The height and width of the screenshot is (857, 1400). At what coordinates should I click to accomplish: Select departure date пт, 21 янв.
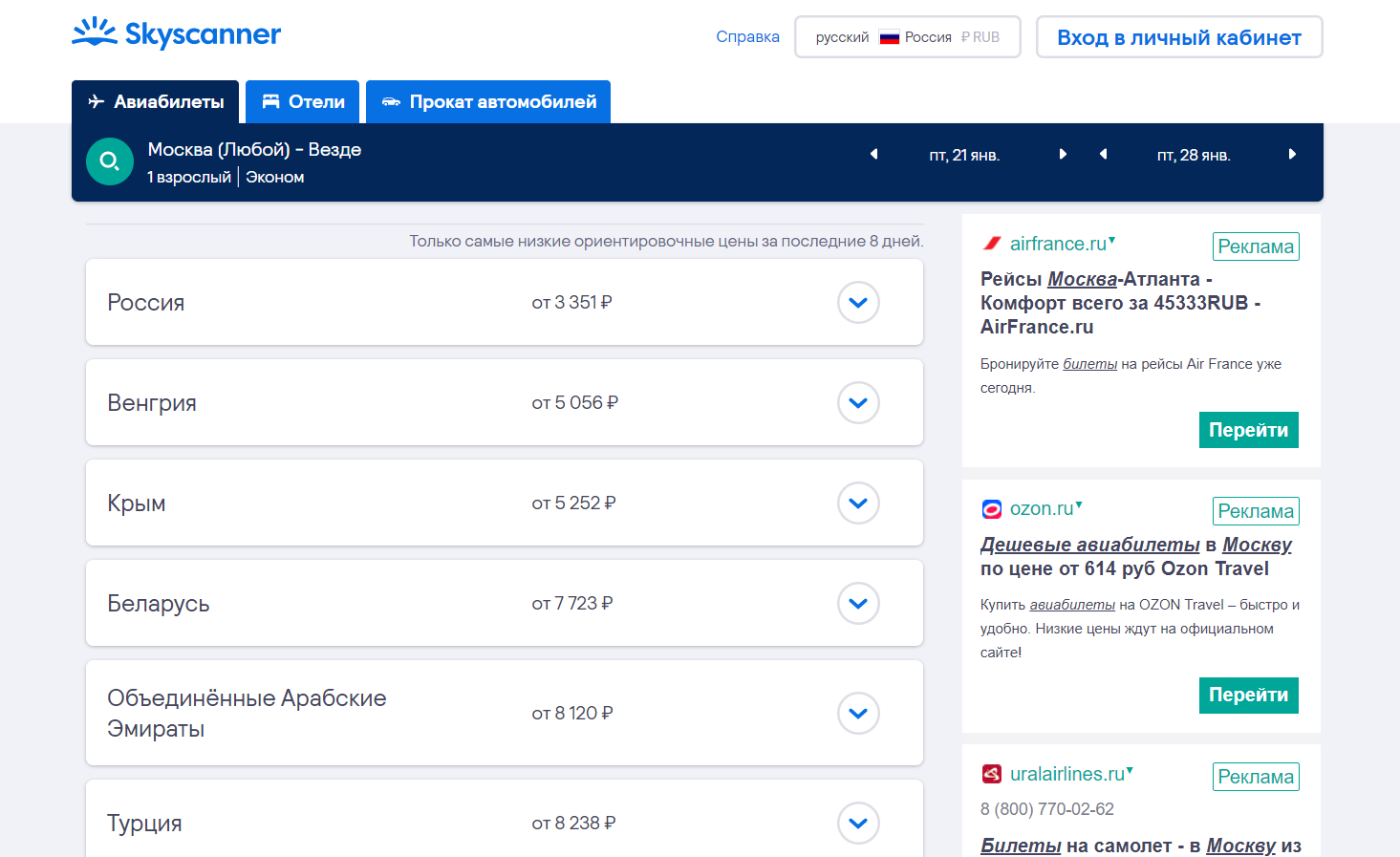pos(964,155)
